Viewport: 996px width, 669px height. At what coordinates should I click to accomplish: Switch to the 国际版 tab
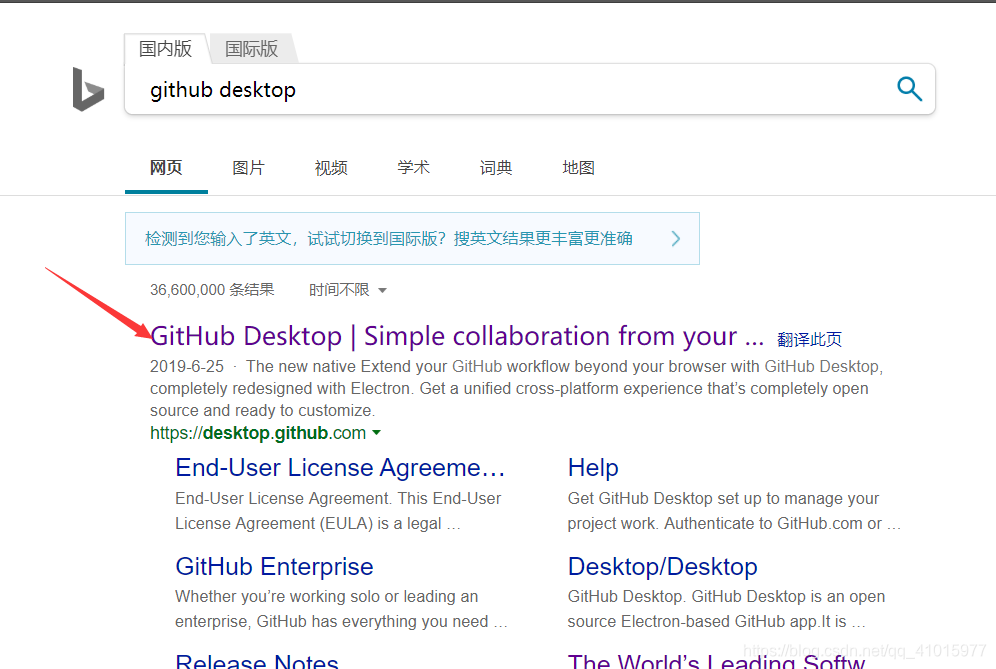[x=252, y=49]
